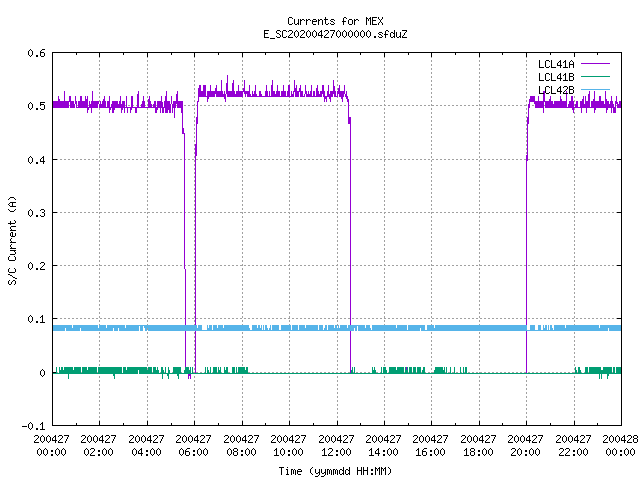Click the y-axis label 'S/C Current (A)'
Viewport: 640px width, 480px height.
coord(12,240)
